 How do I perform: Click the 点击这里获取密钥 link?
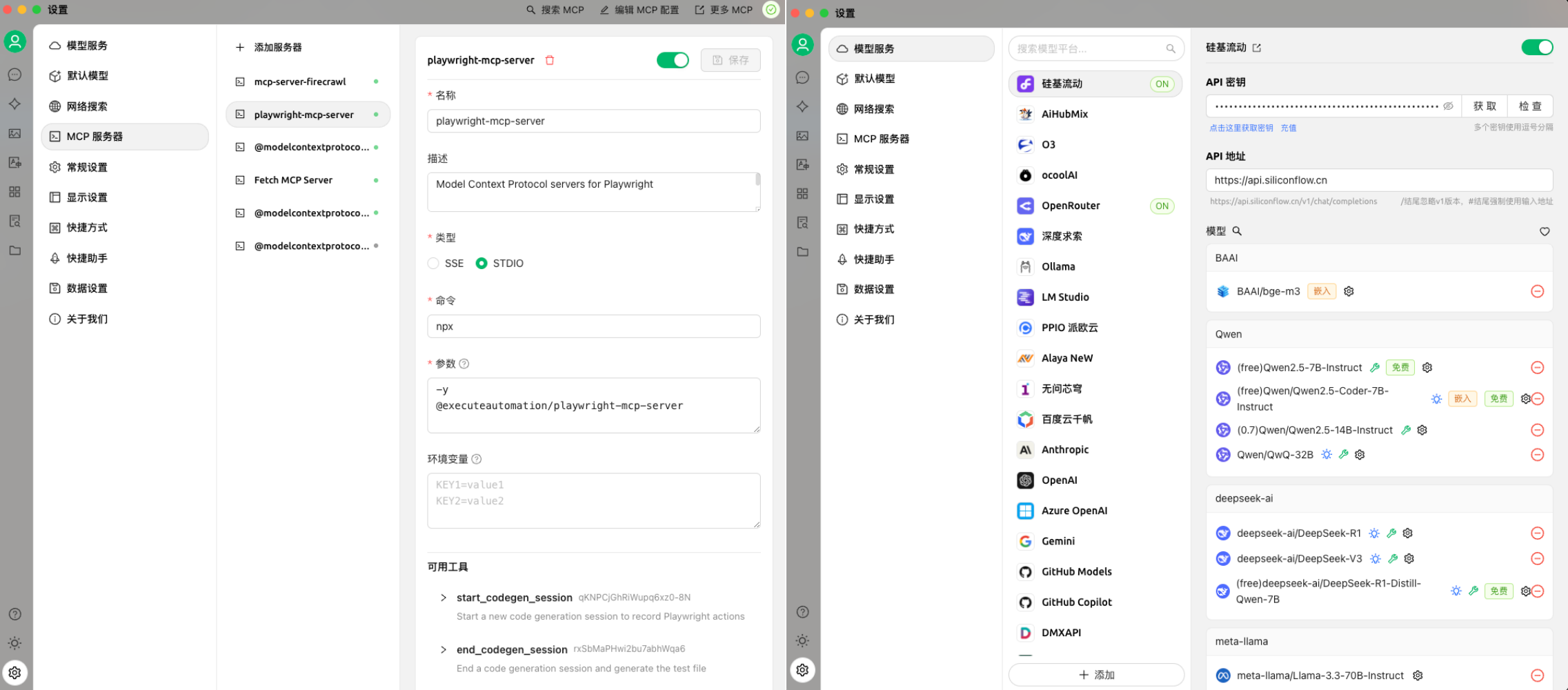1241,128
